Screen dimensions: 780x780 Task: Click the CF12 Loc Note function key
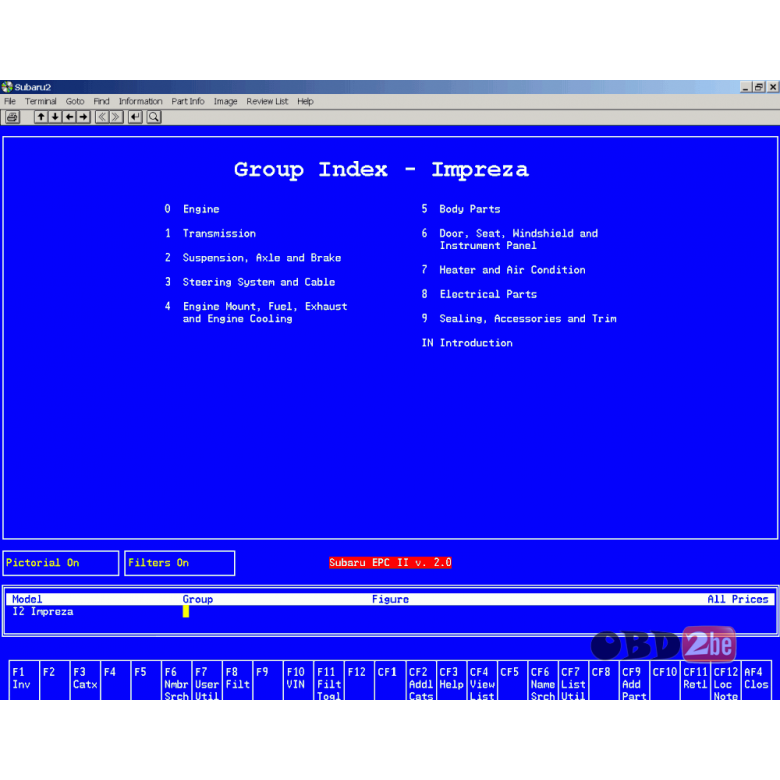(x=725, y=680)
